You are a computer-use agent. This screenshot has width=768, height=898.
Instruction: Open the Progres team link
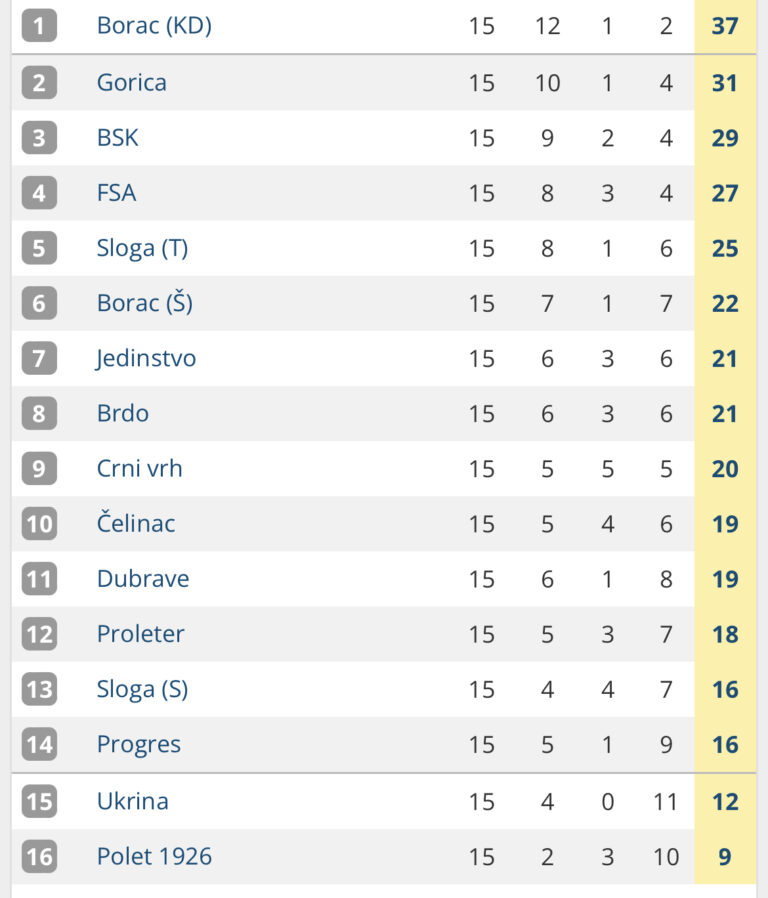[139, 745]
